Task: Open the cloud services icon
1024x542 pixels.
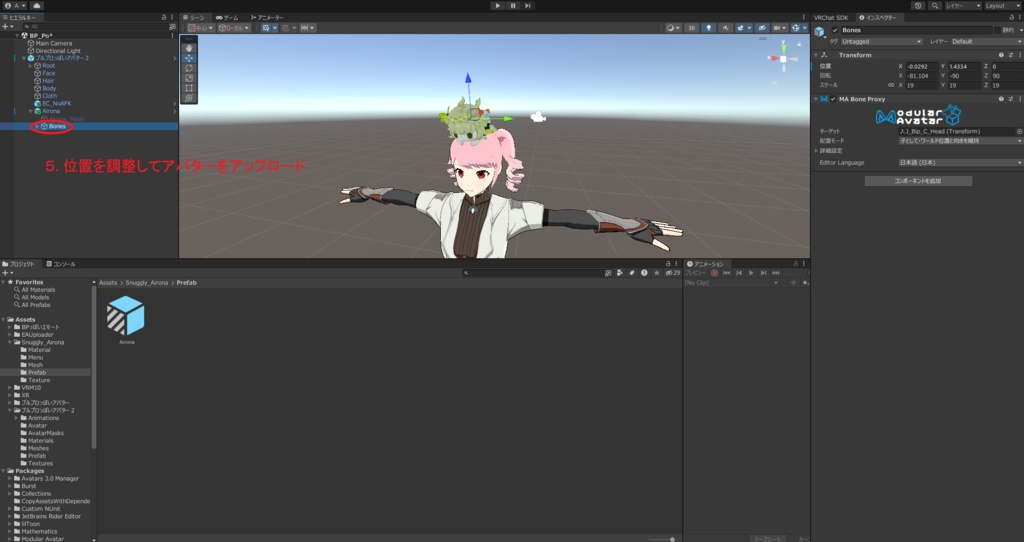Action: click(37, 5)
